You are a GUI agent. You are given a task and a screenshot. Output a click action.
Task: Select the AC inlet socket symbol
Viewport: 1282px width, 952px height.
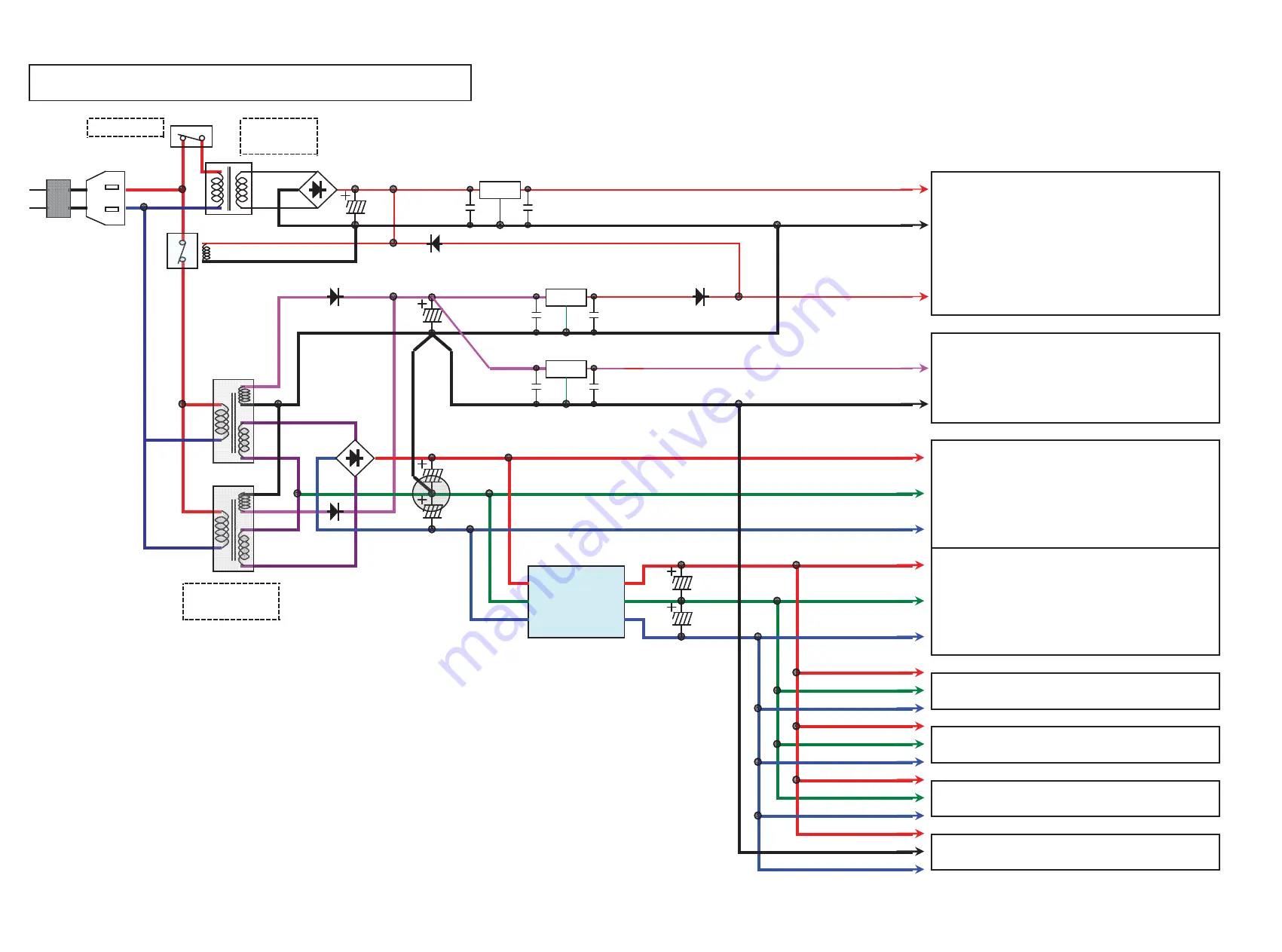click(x=106, y=198)
